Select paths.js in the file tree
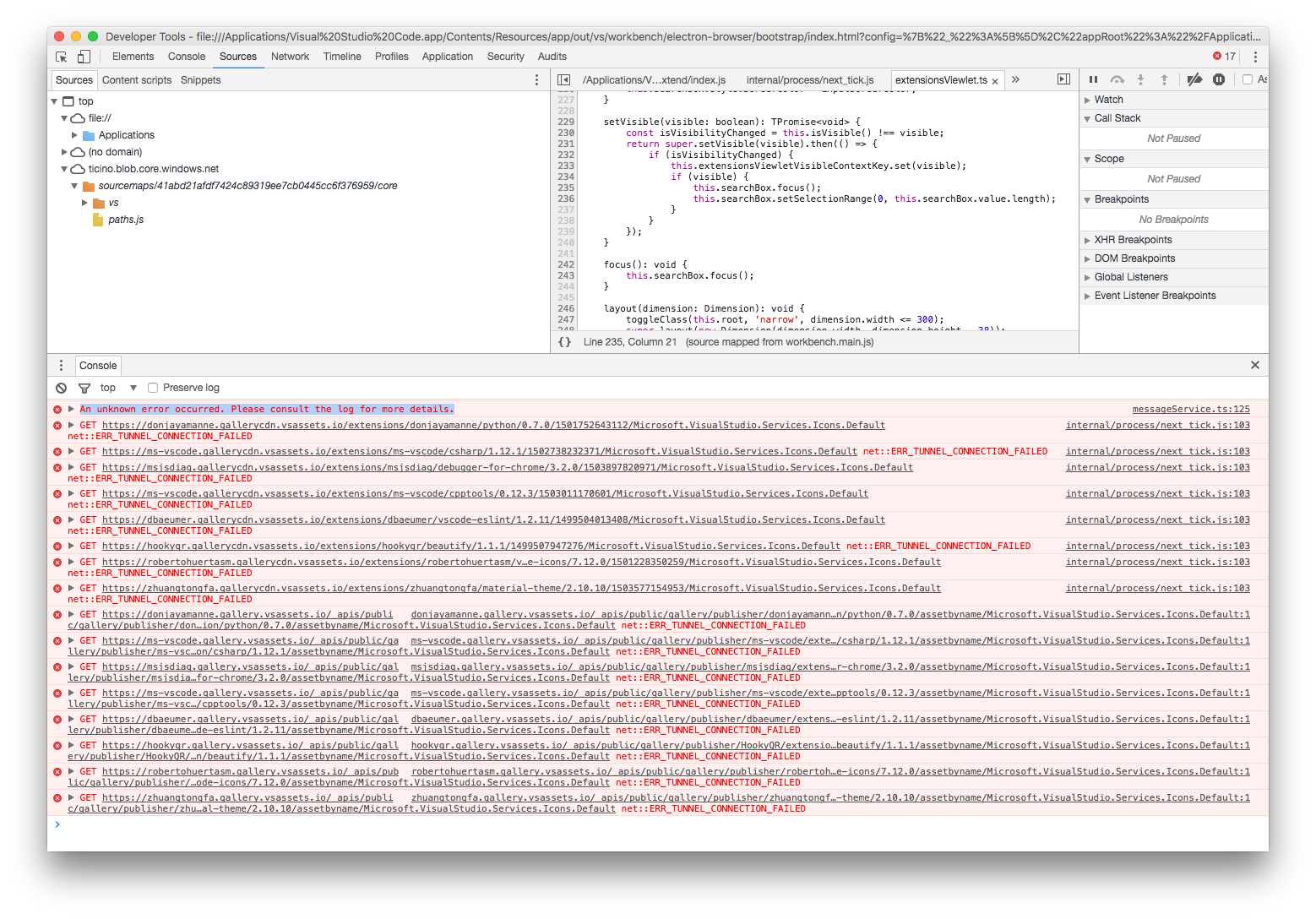This screenshot has height=919, width=1316. 124,219
